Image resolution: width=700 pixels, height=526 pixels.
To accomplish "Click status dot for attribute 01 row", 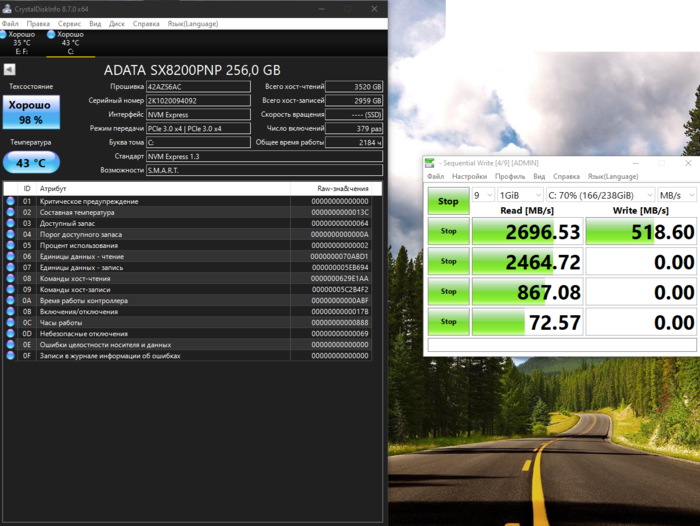I will 10,201.
